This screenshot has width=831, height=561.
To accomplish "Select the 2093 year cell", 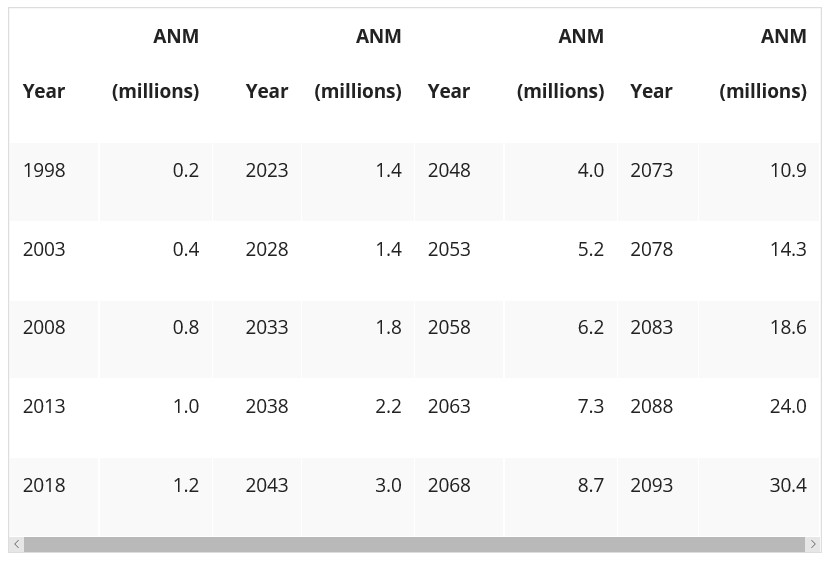I will 652,486.
